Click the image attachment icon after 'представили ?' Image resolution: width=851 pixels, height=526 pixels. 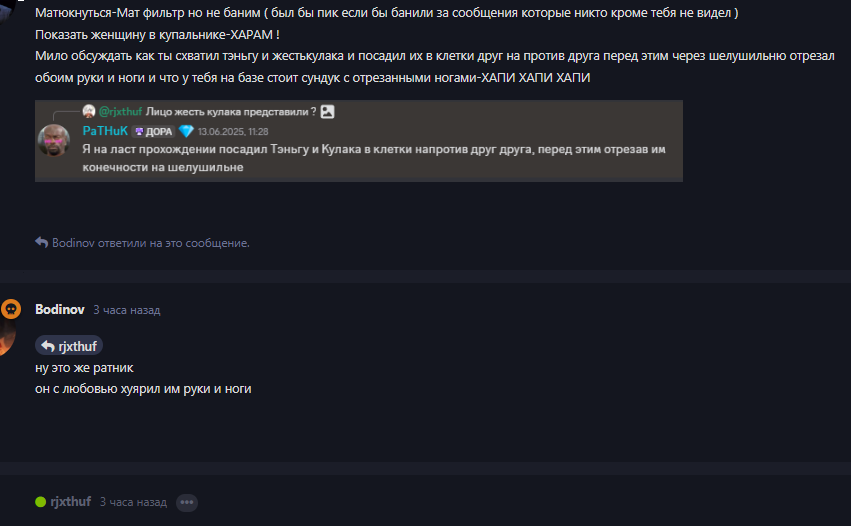coord(327,112)
